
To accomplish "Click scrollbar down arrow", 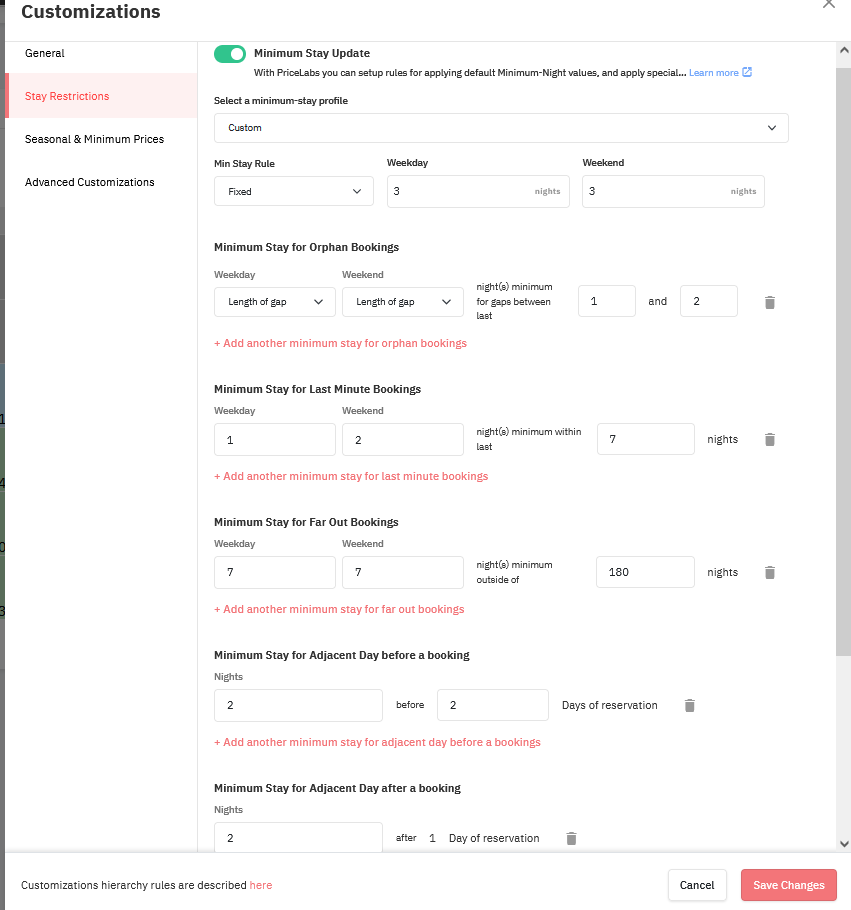I will (x=844, y=844).
